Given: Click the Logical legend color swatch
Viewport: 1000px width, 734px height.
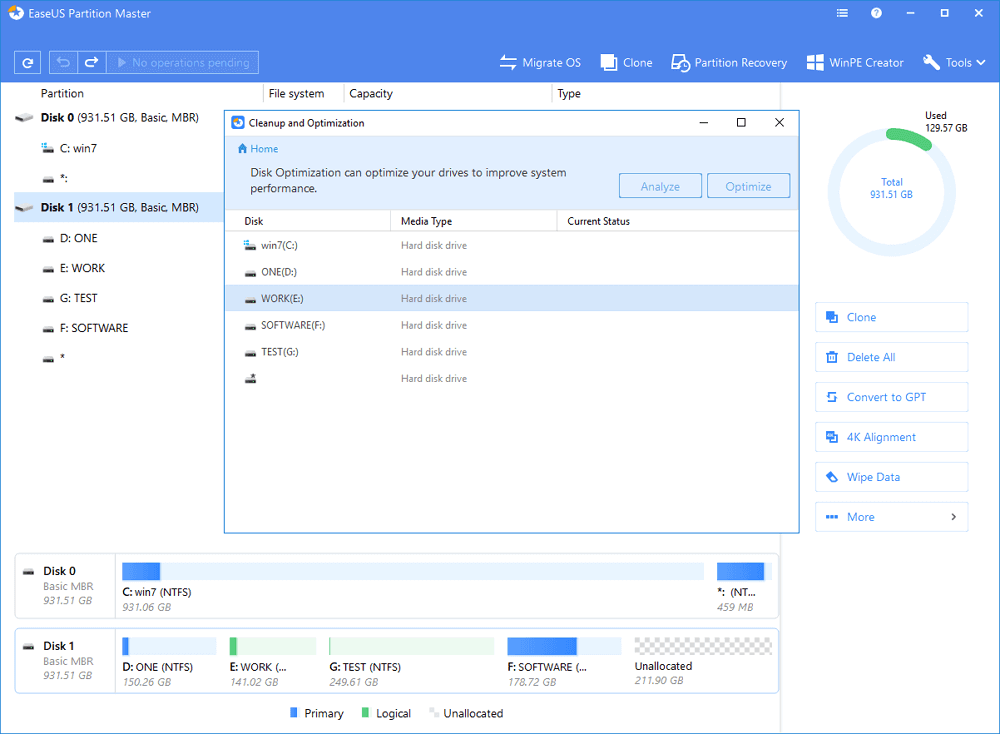Looking at the screenshot, I should 365,712.
